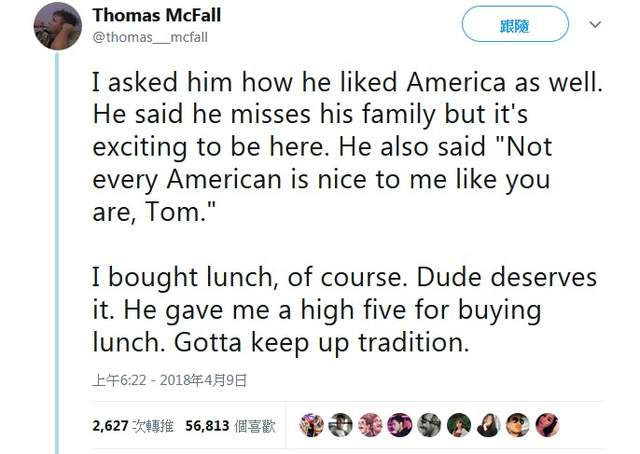Click the seventh liker avatar in row
The width and height of the screenshot is (640, 454).
pos(488,425)
